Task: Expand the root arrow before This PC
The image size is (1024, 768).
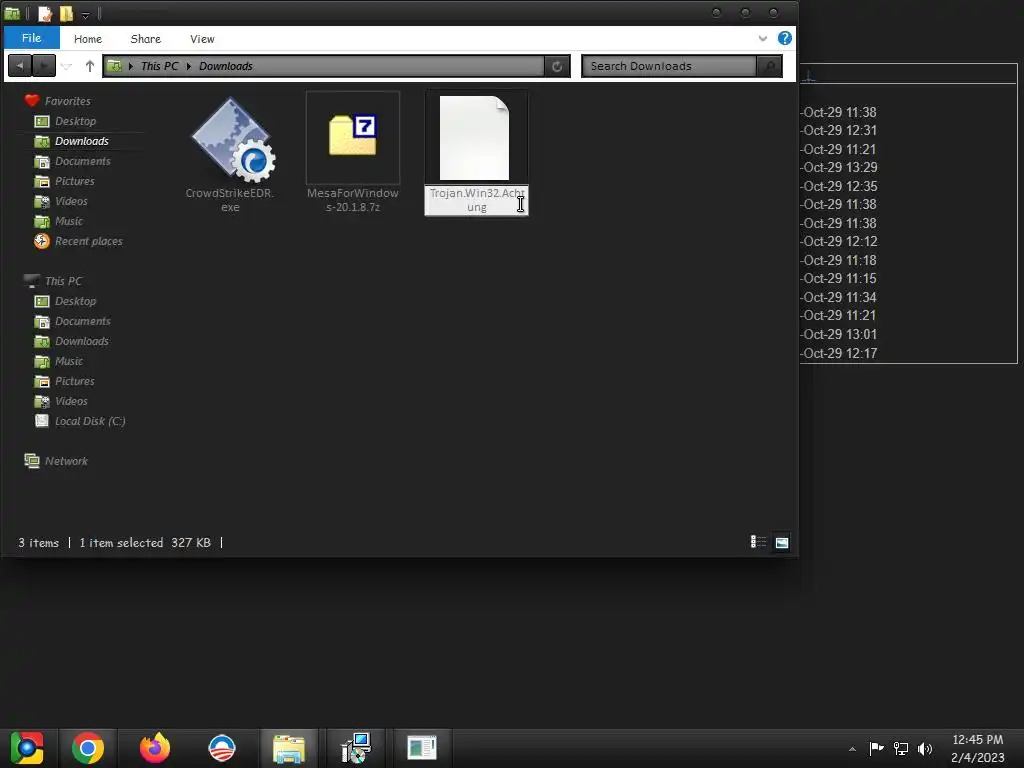Action: point(131,66)
